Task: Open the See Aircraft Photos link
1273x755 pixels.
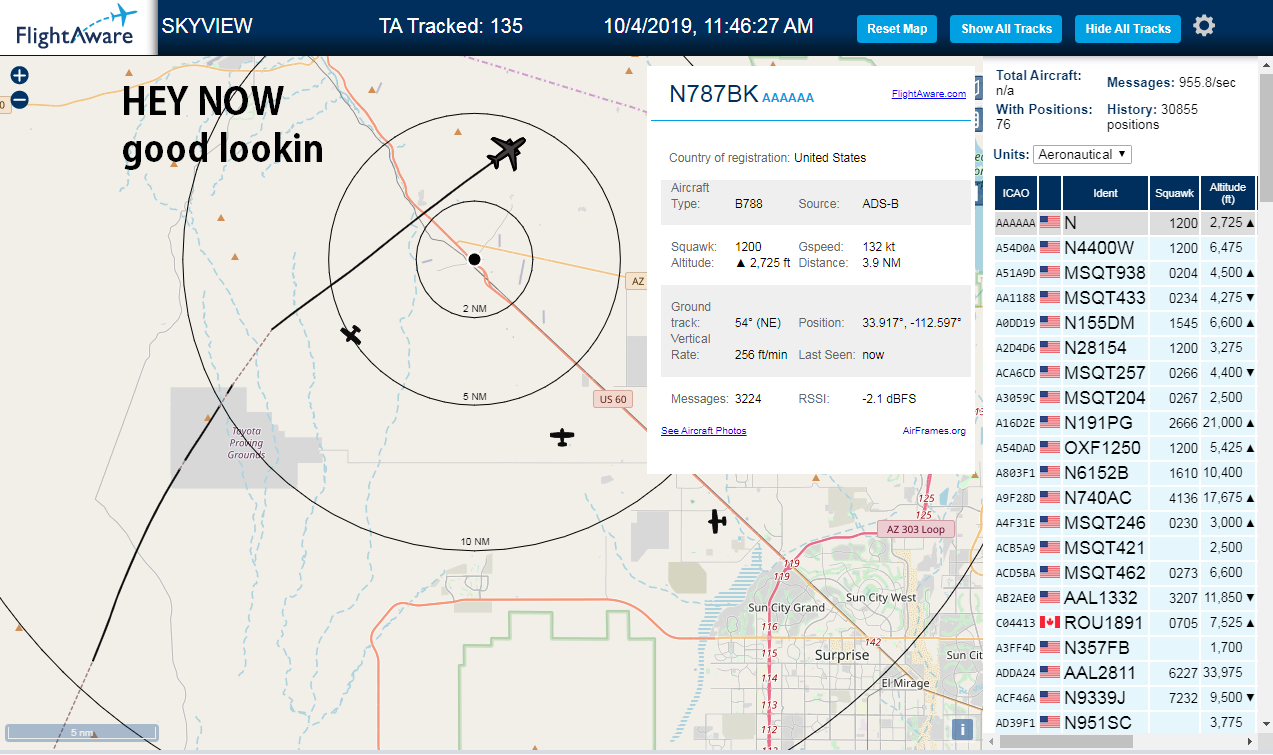Action: pyautogui.click(x=704, y=431)
